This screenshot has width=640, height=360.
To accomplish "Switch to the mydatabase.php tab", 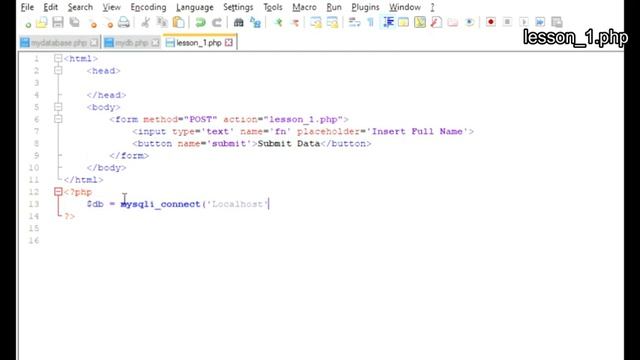I will pos(59,42).
